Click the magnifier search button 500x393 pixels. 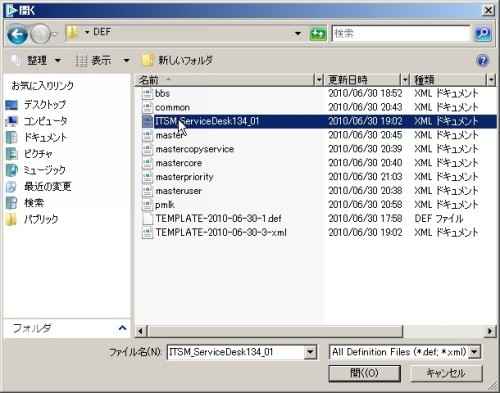click(x=483, y=33)
